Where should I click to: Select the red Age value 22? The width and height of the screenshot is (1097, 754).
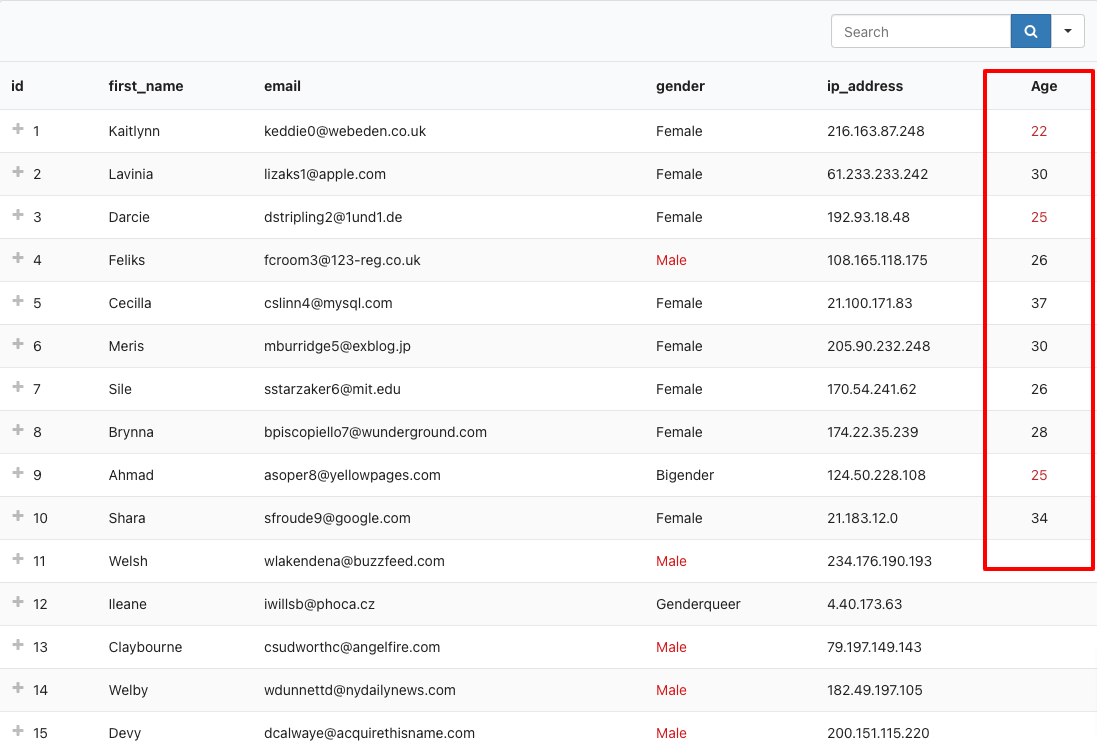pos(1039,131)
